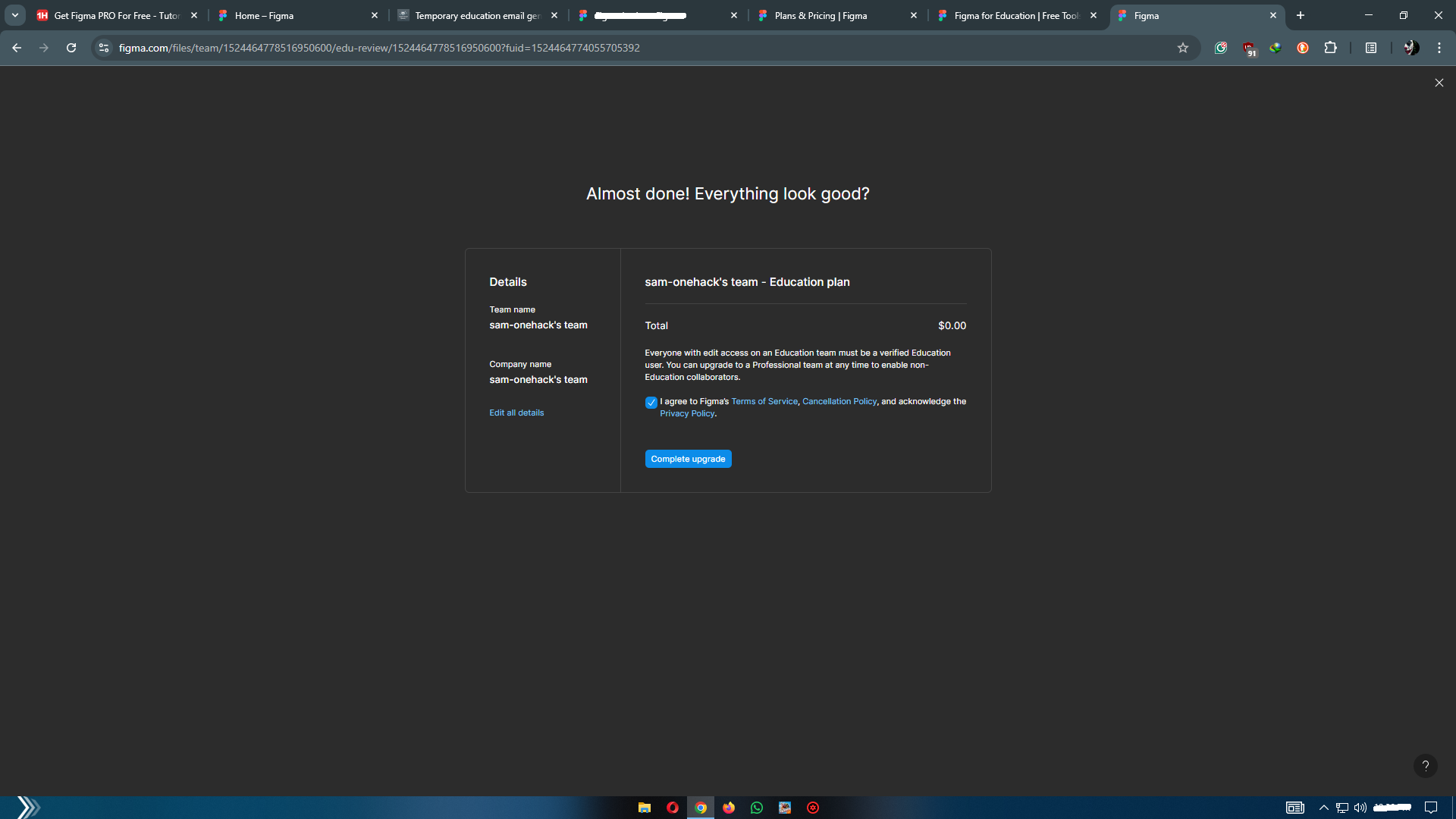The height and width of the screenshot is (819, 1456).
Task: Open the notification center icon
Action: [1431, 808]
